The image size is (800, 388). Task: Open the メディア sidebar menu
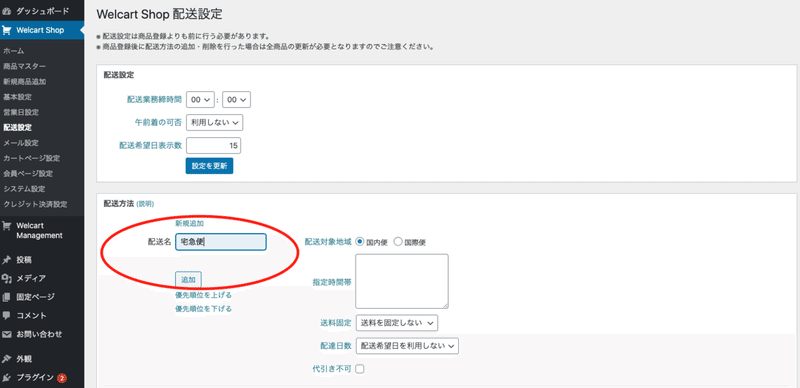(x=31, y=278)
